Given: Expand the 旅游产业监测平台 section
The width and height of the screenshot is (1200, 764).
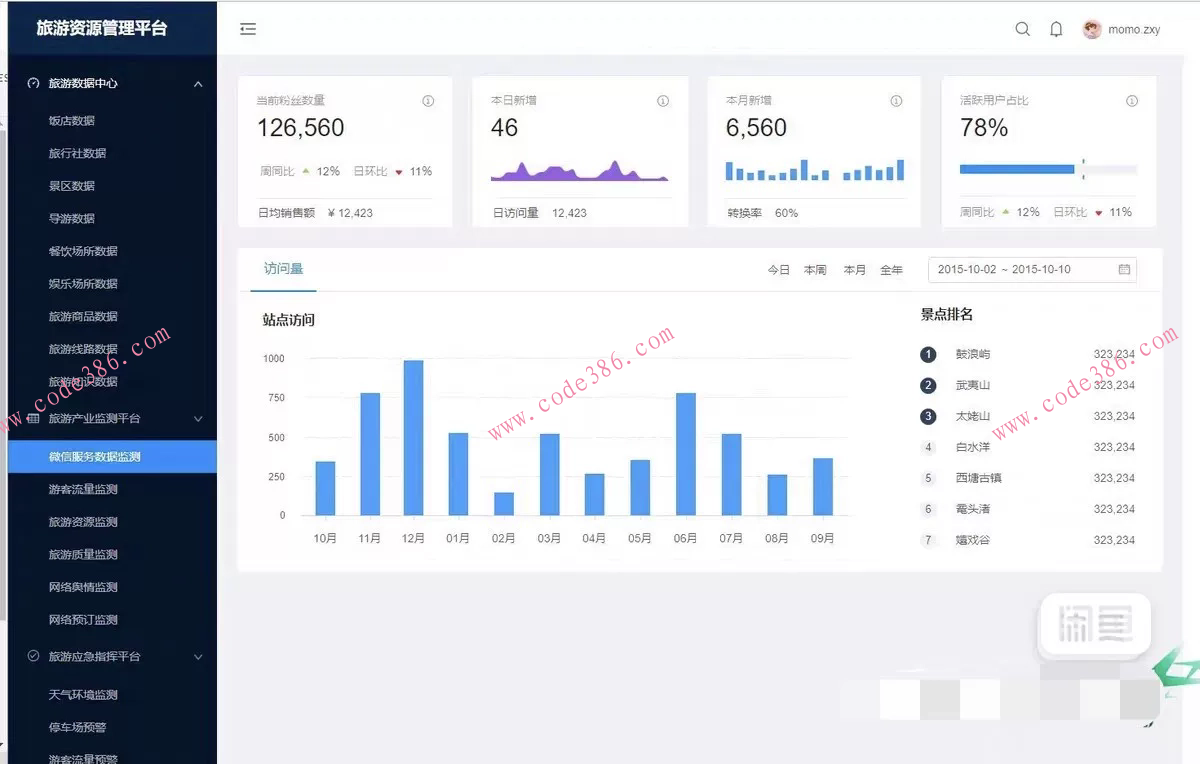Looking at the screenshot, I should [x=198, y=419].
